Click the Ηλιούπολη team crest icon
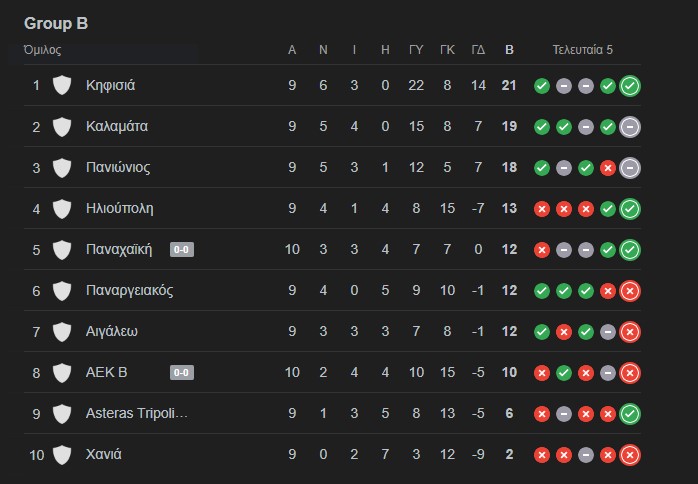 (62, 209)
